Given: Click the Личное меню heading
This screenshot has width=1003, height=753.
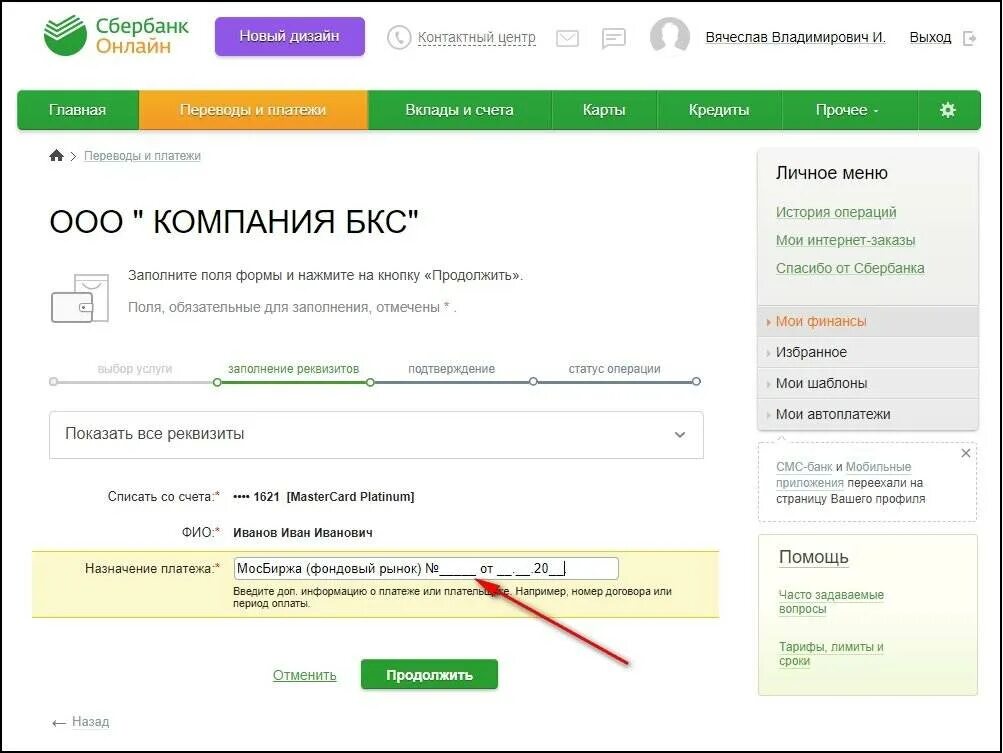Looking at the screenshot, I should (832, 173).
